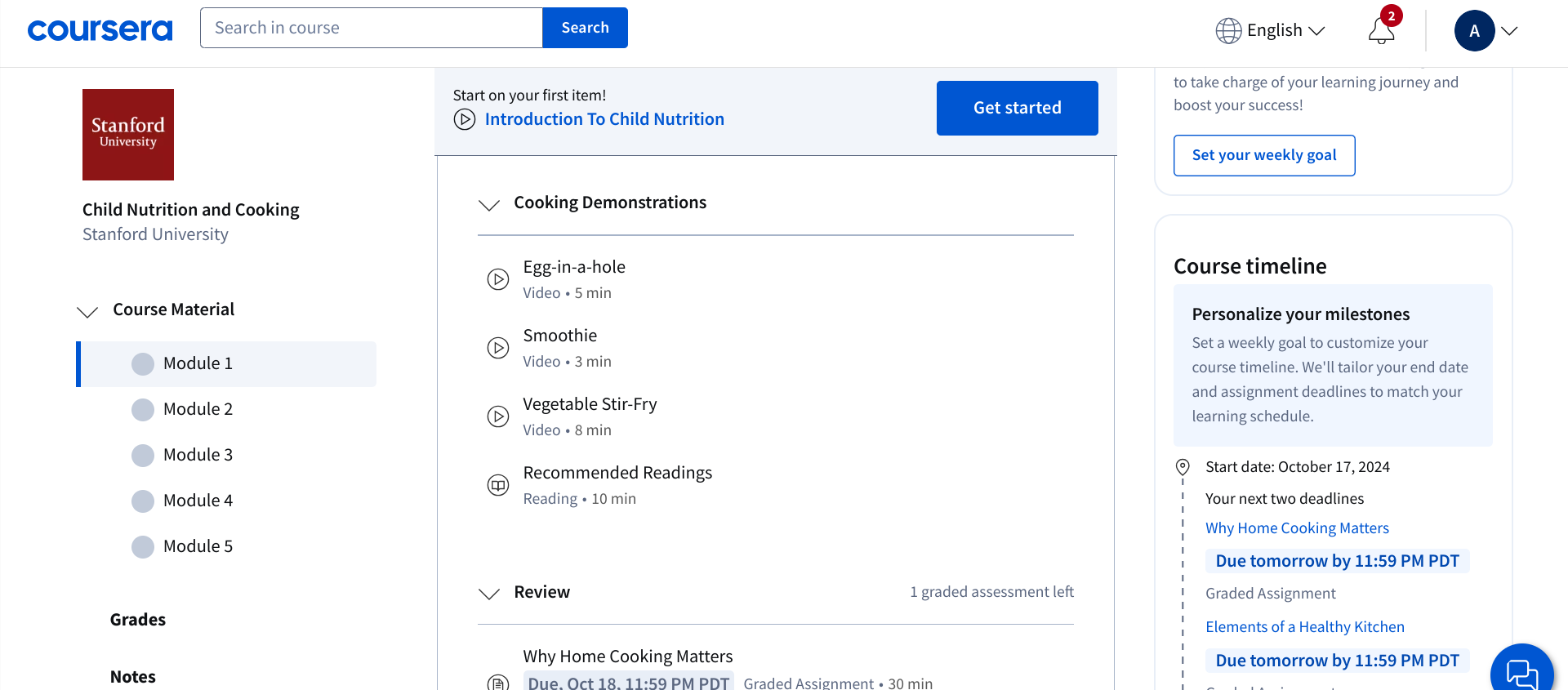Image resolution: width=1568 pixels, height=690 pixels.
Task: Click Set your weekly goal
Action: (1264, 155)
